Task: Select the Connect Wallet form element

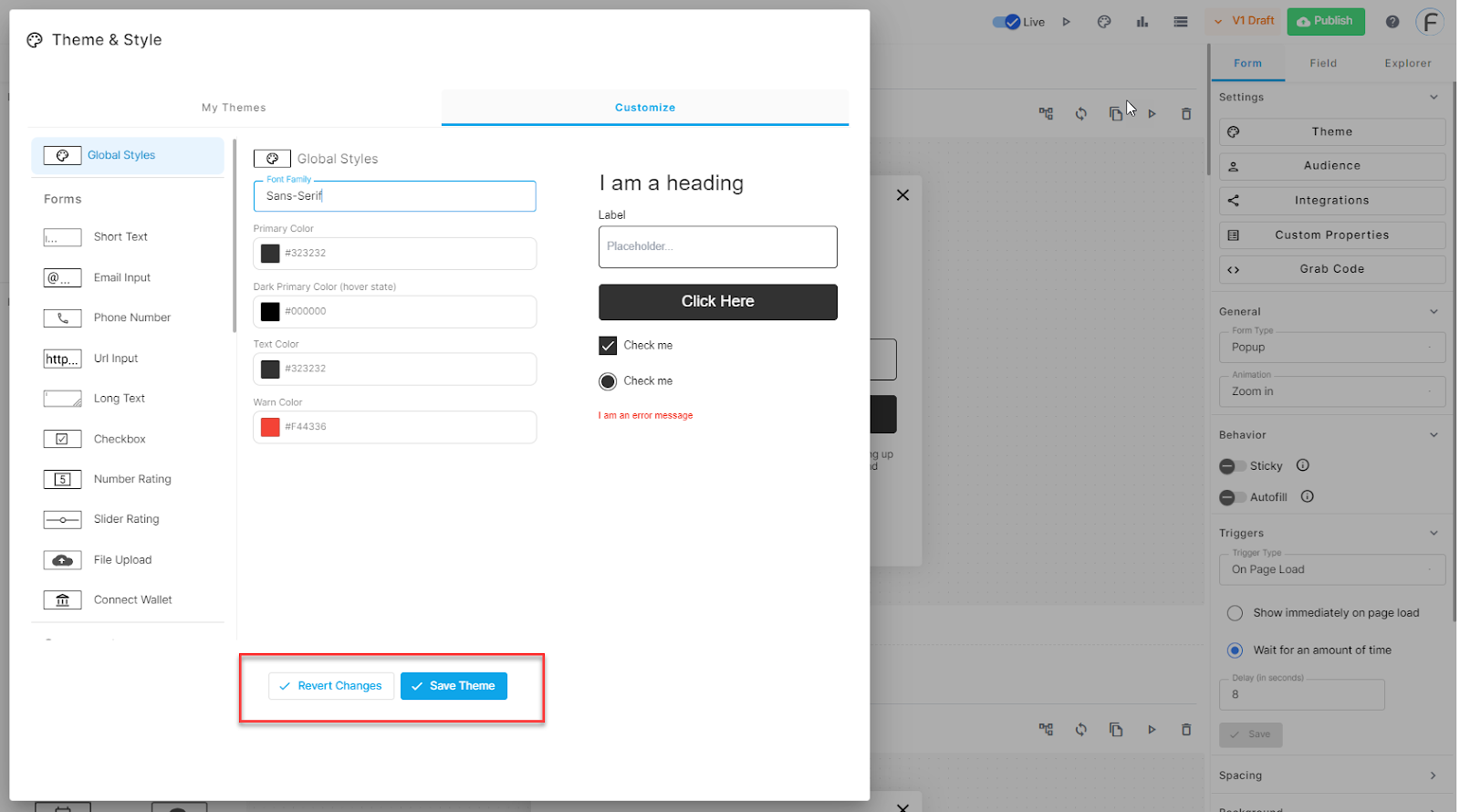Action: coord(128,600)
